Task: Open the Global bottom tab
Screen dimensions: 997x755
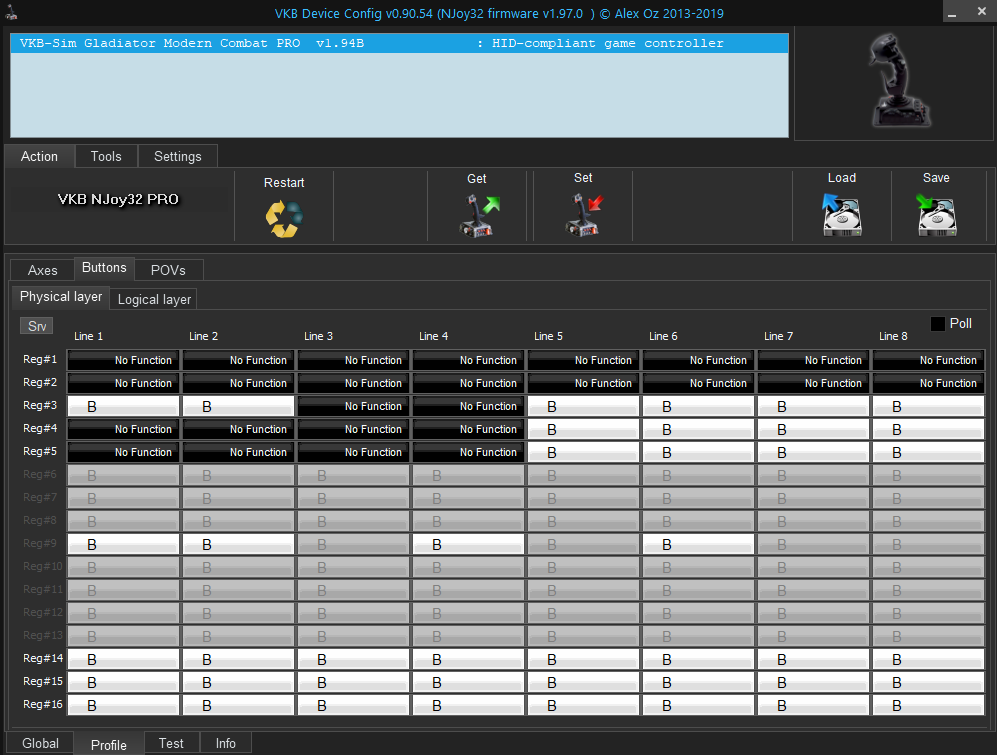Action: coord(40,744)
